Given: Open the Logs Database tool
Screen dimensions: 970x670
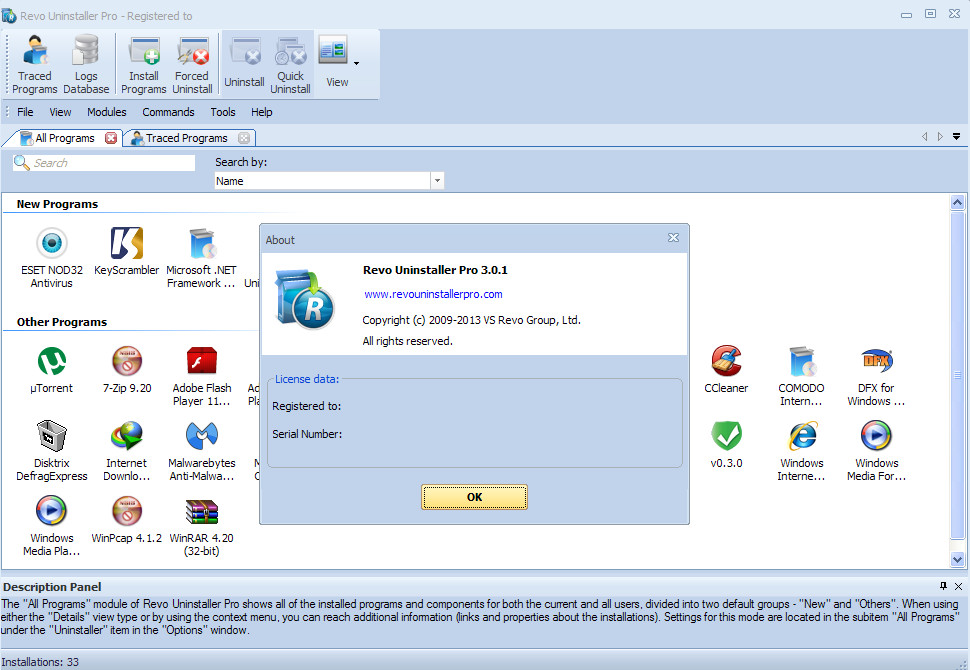Looking at the screenshot, I should pos(86,65).
